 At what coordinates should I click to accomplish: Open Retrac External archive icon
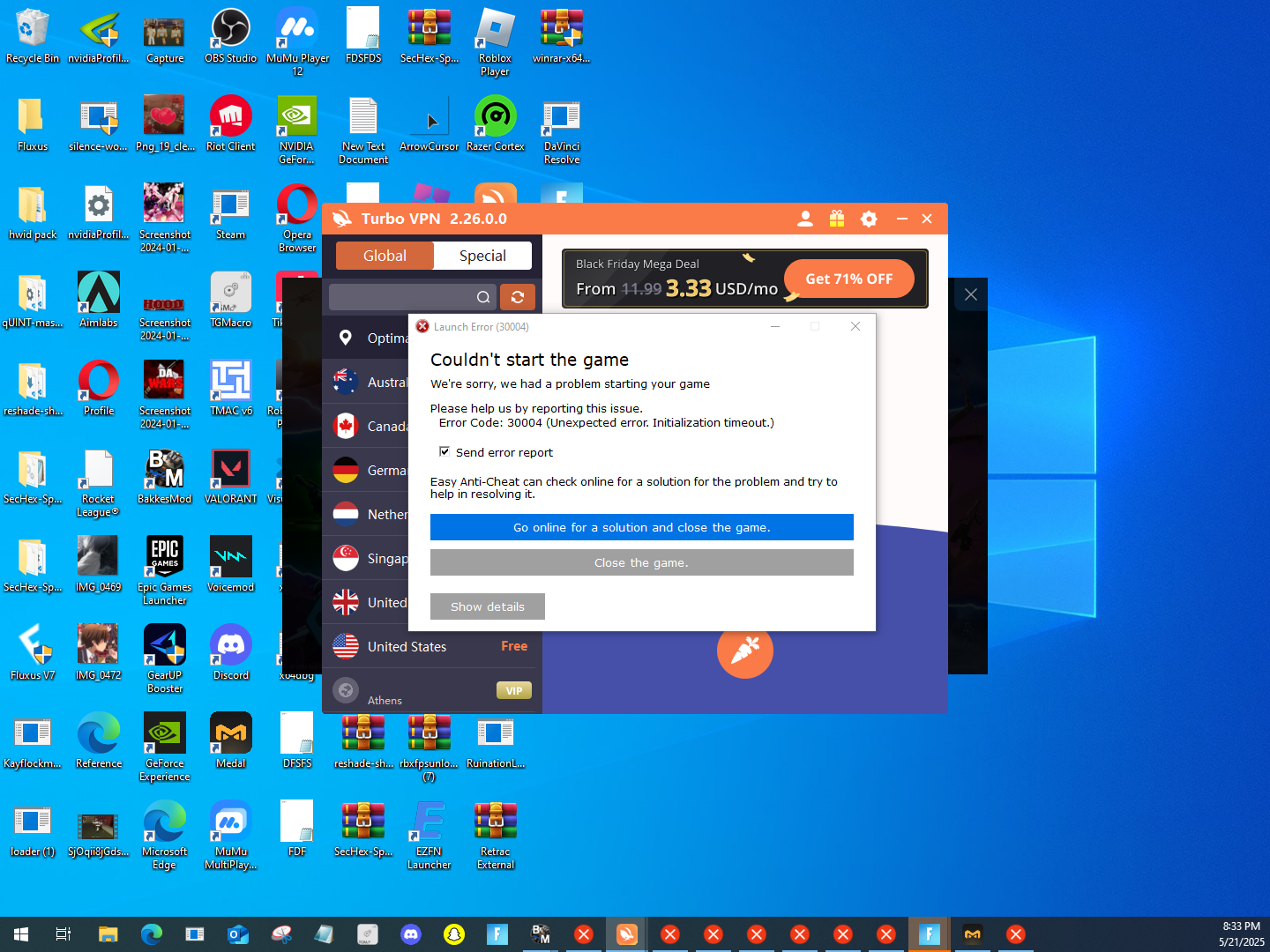tap(495, 836)
